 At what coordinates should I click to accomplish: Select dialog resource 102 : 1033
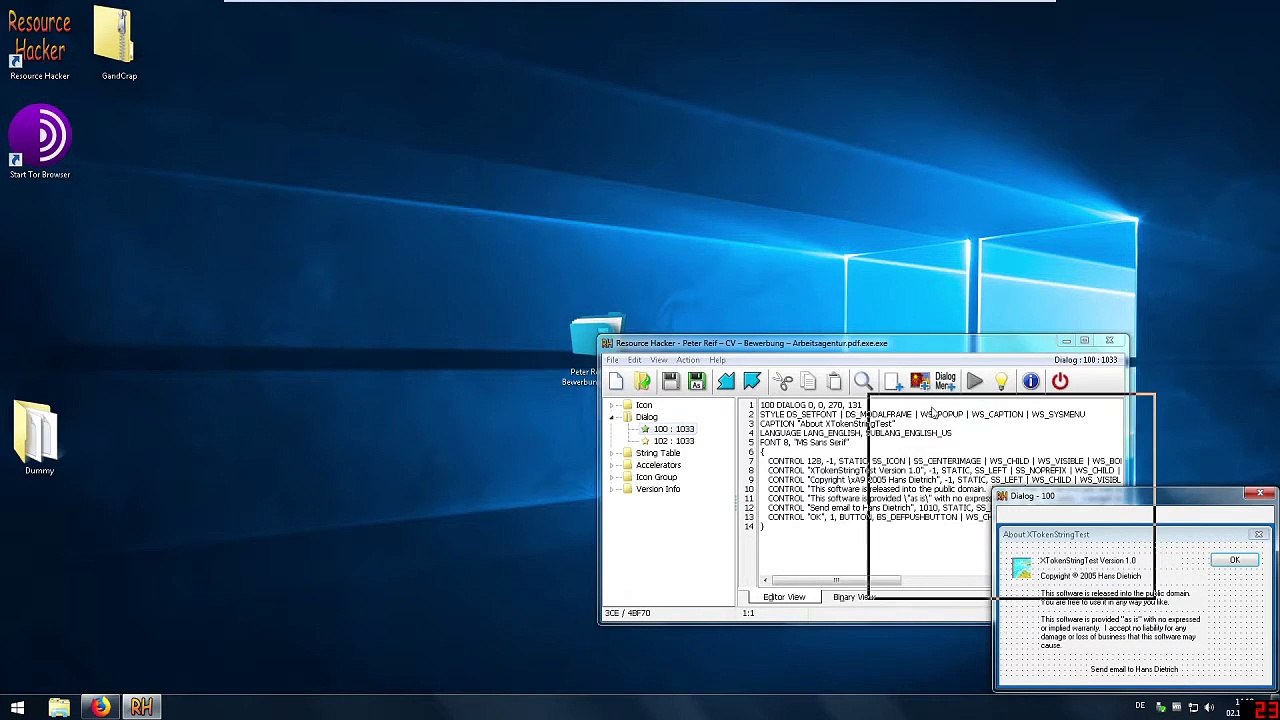click(x=673, y=441)
